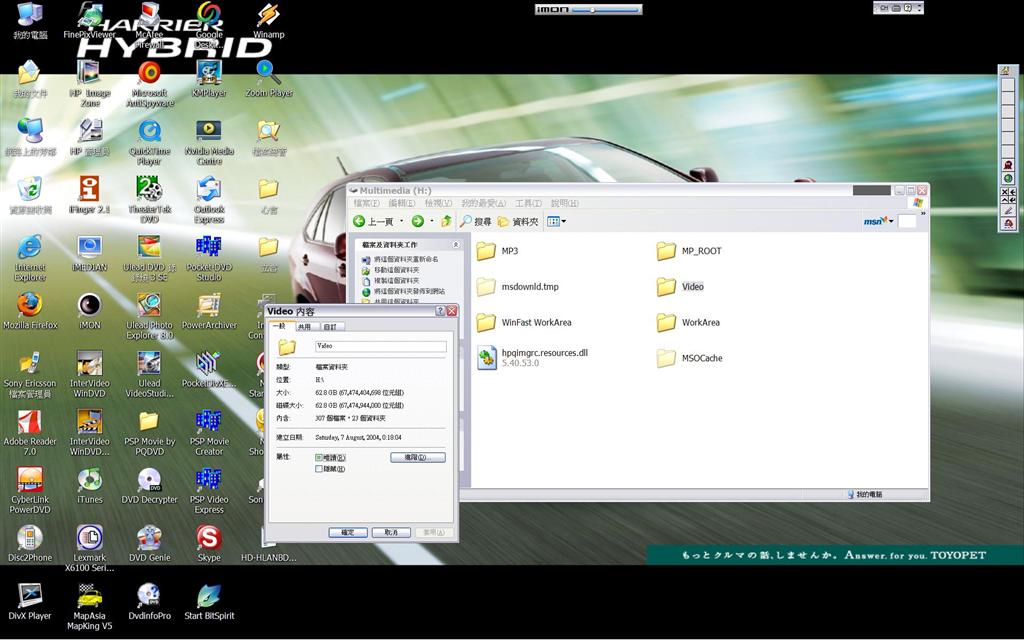Expand the Explorer toolbar overflow chevron
The width and height of the screenshot is (1024, 640).
click(x=923, y=216)
